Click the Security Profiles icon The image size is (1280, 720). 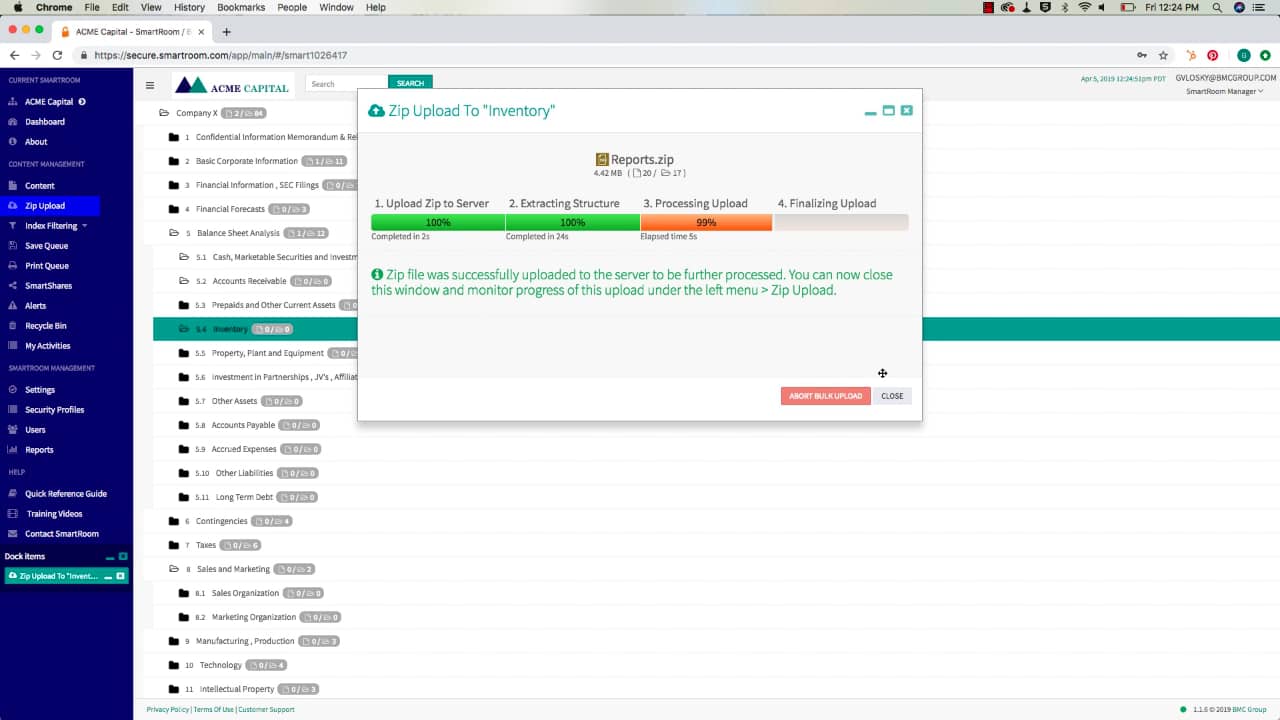13,410
